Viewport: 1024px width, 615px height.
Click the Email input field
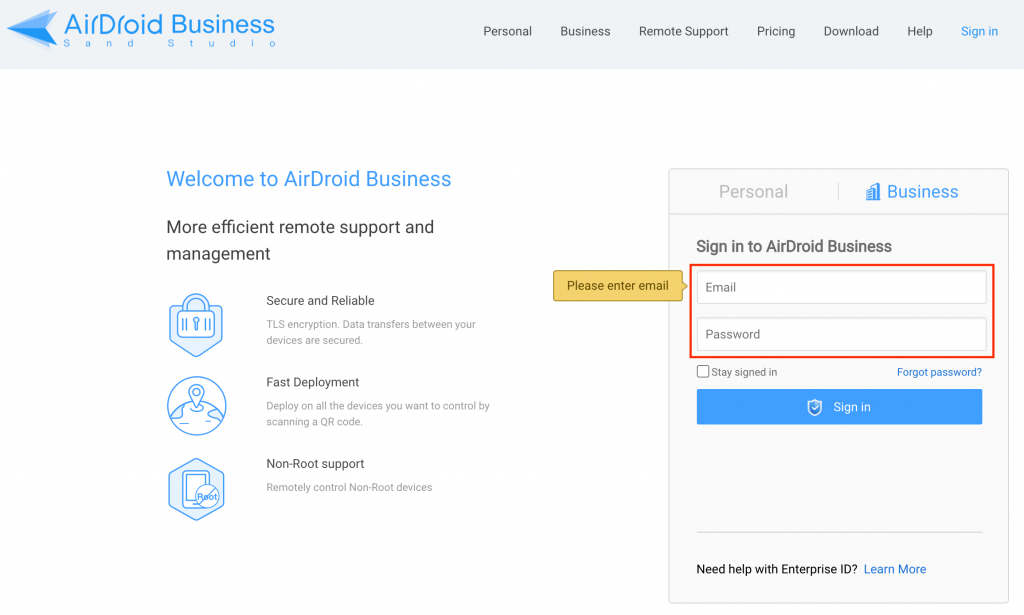pos(841,287)
